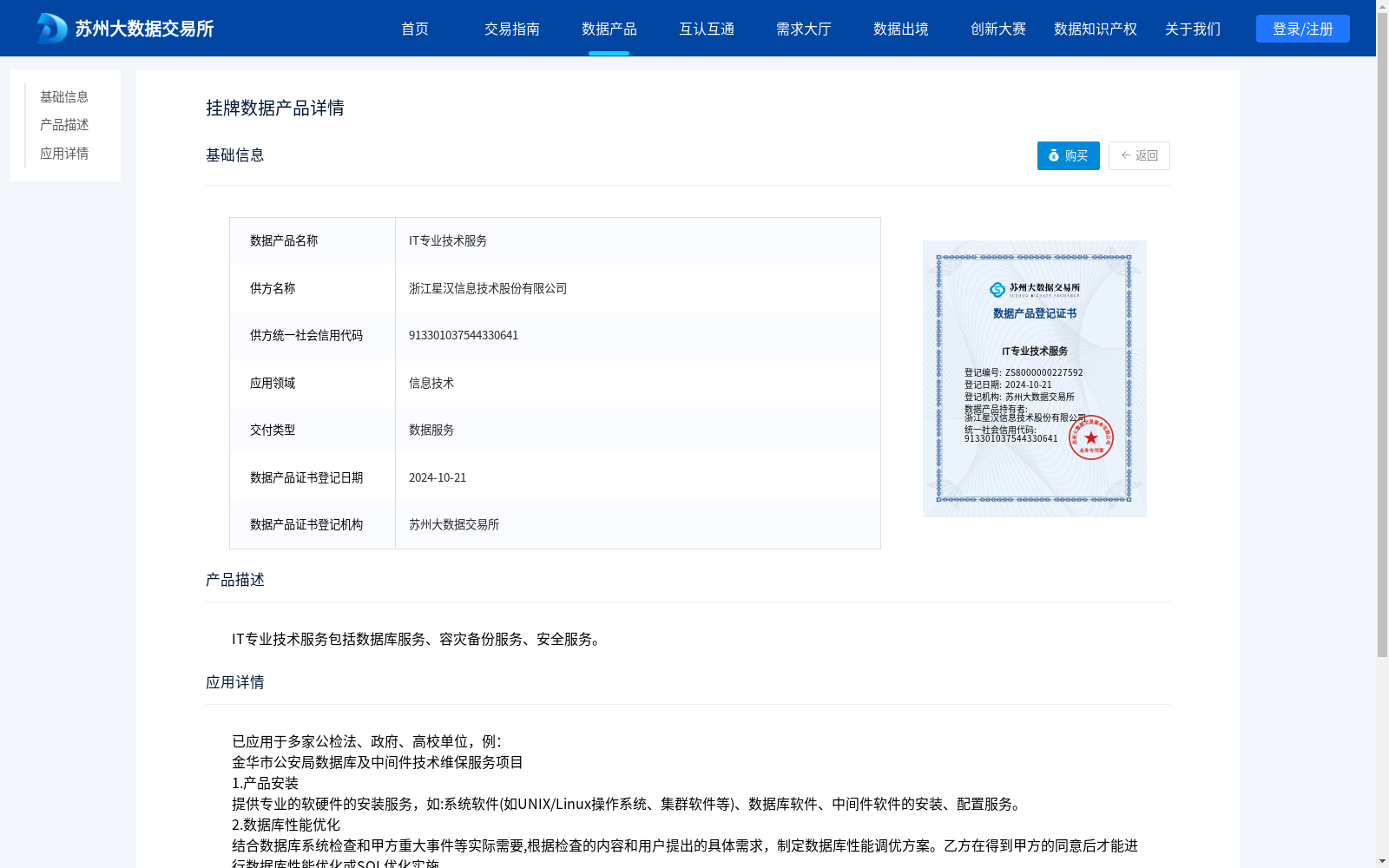Click the line 金华市公安局数据库及中间件技术维保服务项目
Viewport: 1389px width, 868px height.
[378, 762]
